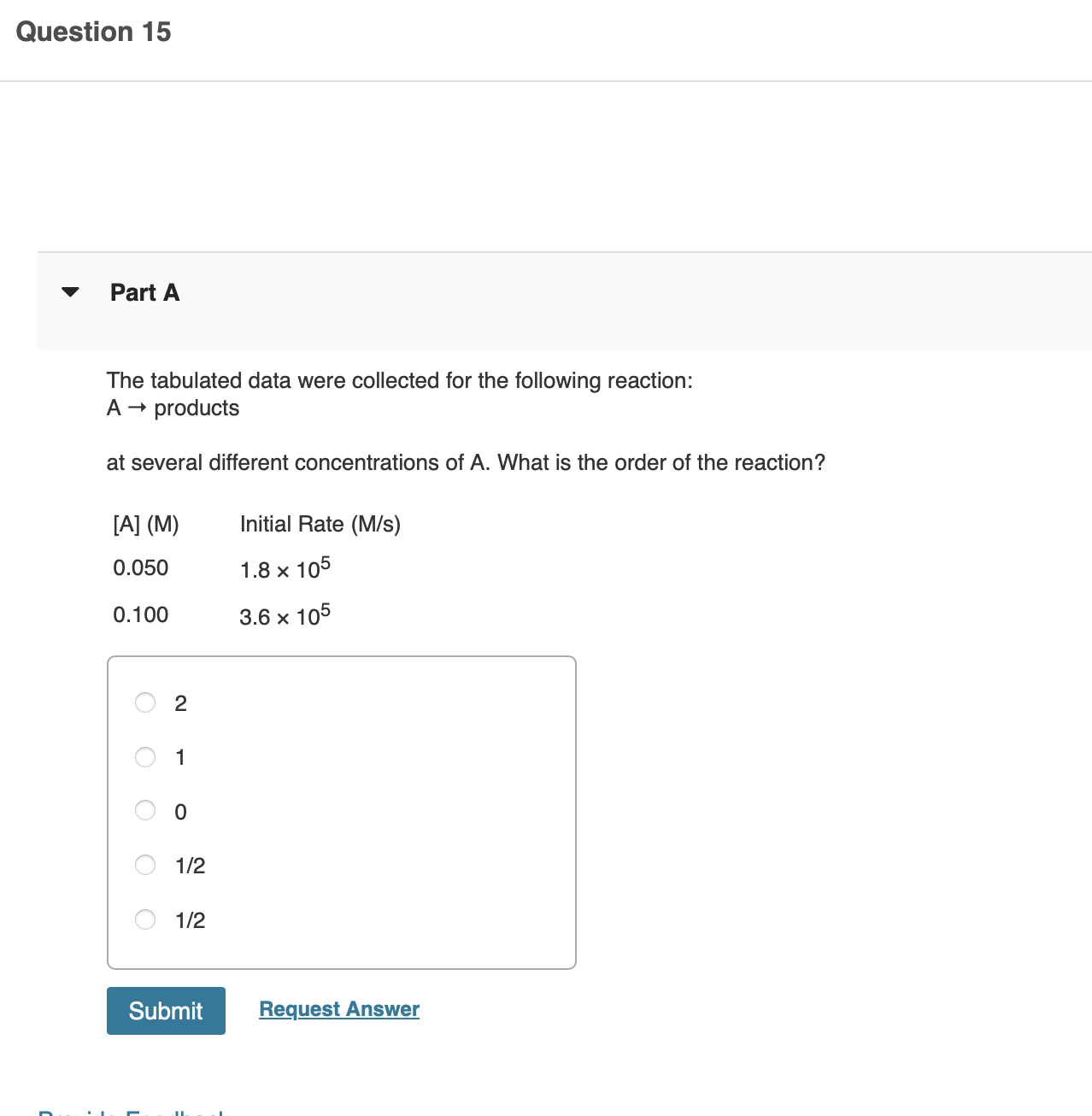Select answer option 0
Viewport: 1092px width, 1116px height.
coord(145,811)
